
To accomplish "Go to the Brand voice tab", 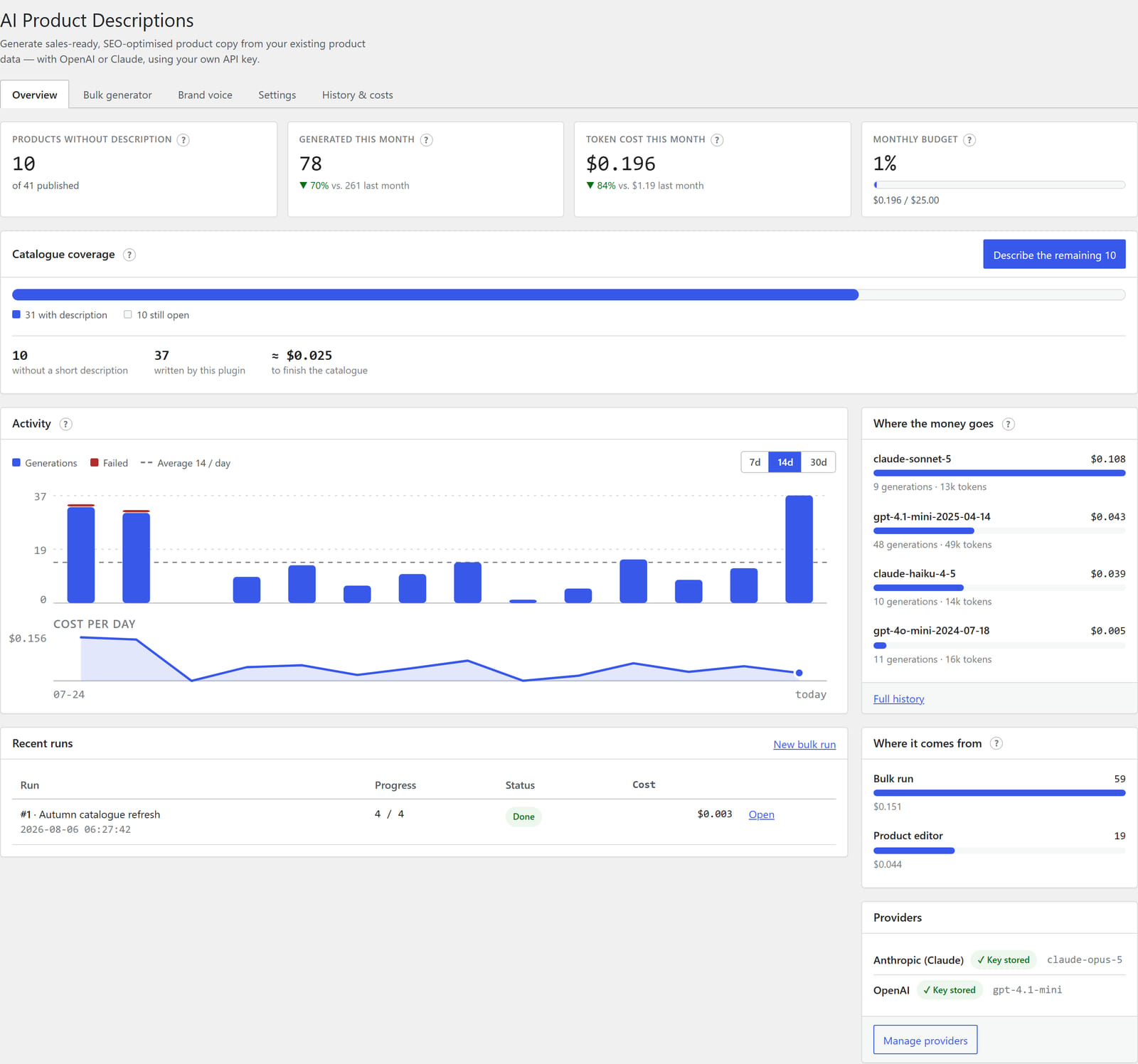I will (205, 95).
